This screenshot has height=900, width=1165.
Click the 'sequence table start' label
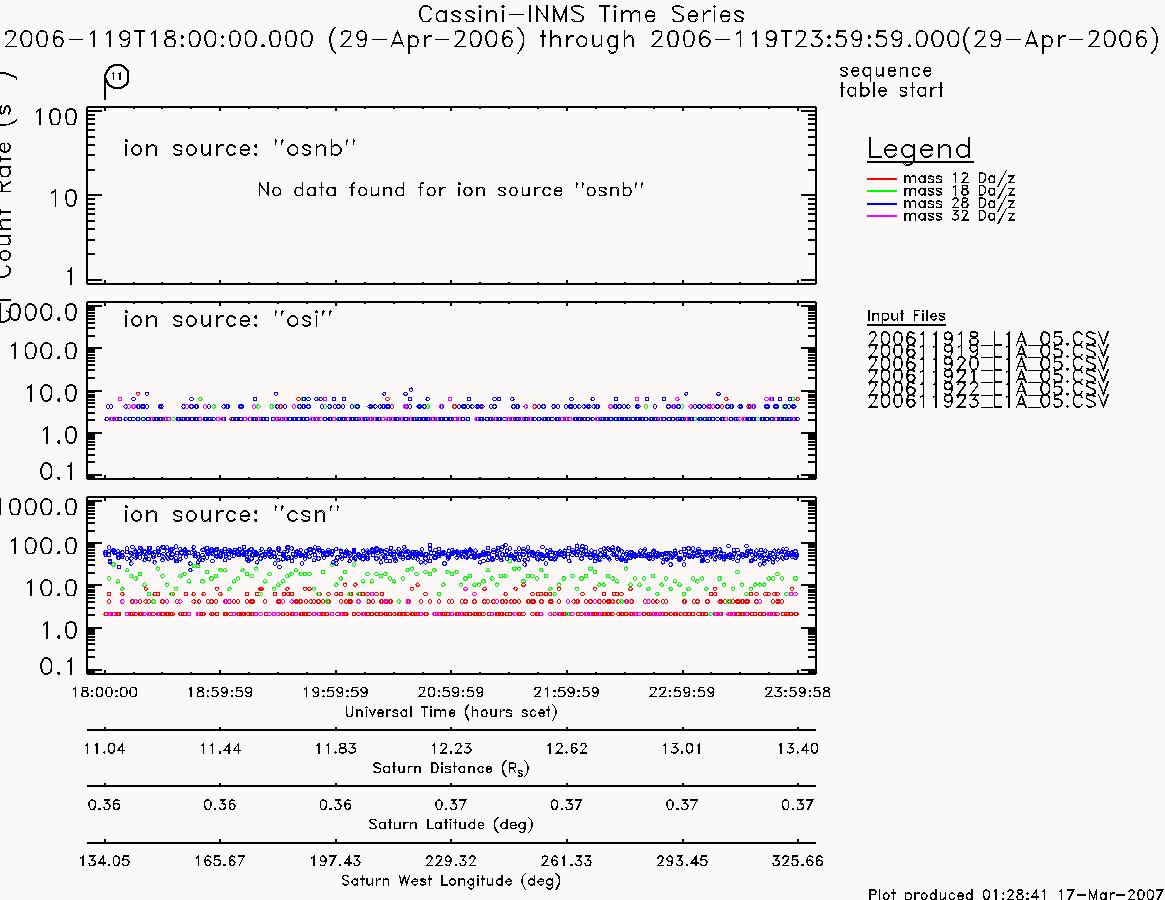pyautogui.click(x=891, y=80)
